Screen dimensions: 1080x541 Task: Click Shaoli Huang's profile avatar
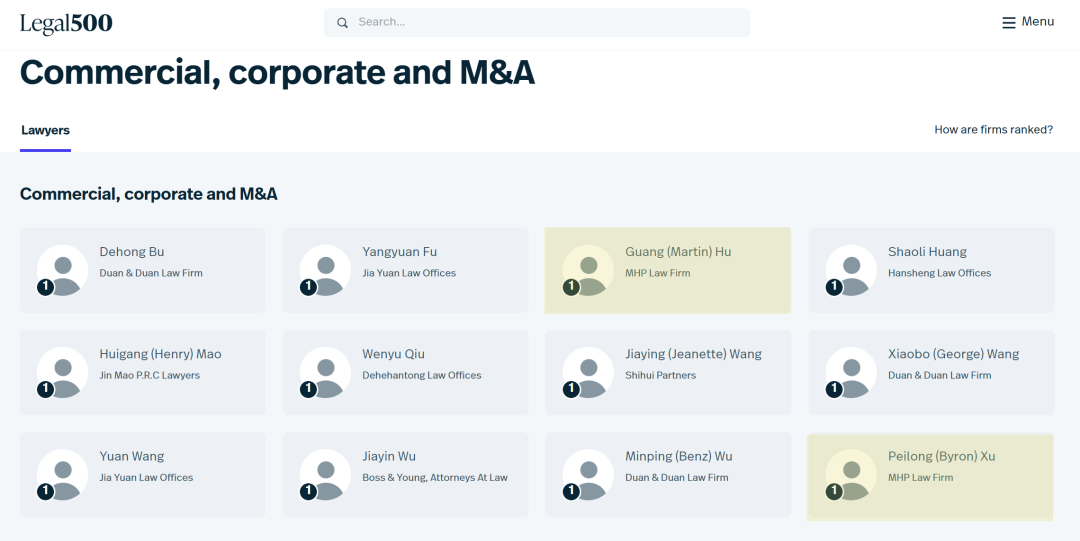coord(850,270)
